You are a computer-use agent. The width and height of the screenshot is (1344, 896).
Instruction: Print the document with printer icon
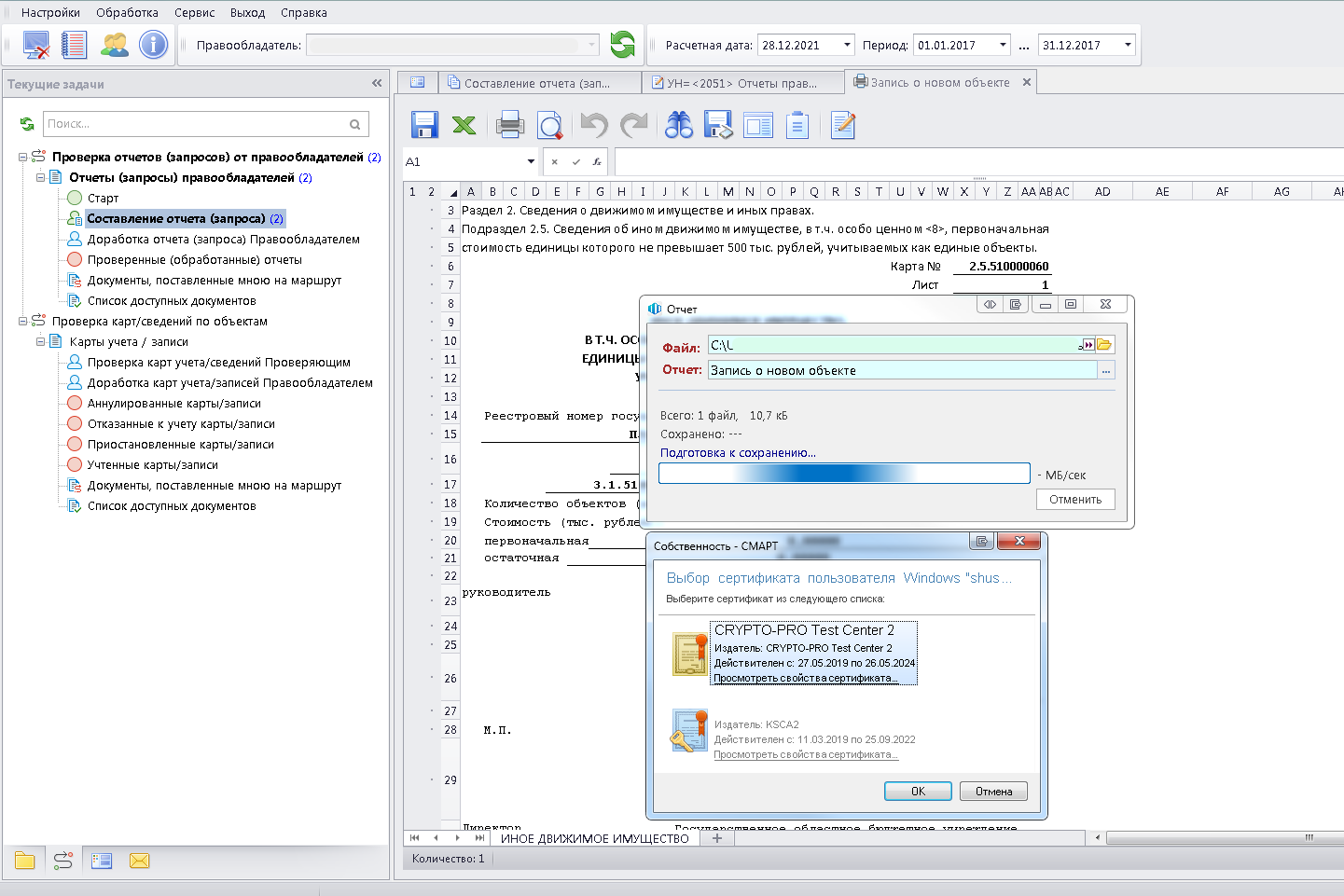pyautogui.click(x=509, y=125)
